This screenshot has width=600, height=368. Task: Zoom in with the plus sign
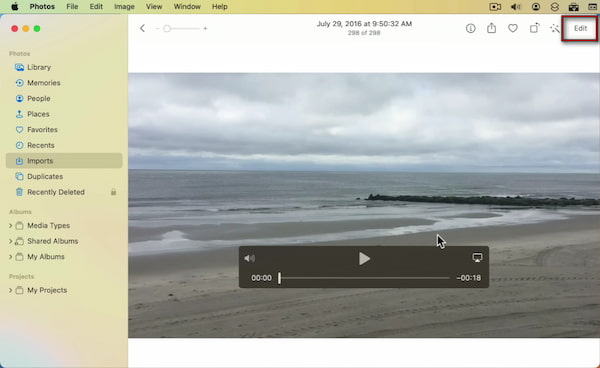[205, 29]
